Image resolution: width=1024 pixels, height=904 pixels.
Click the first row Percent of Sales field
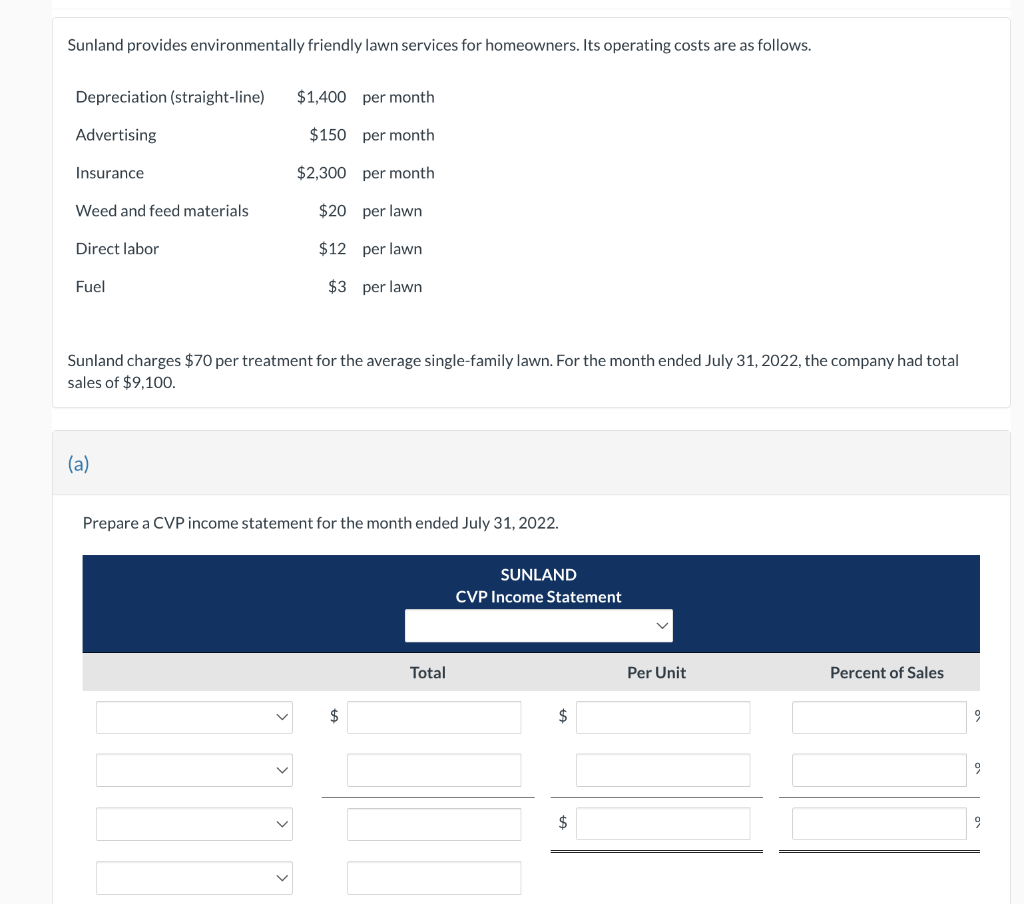tap(879, 717)
